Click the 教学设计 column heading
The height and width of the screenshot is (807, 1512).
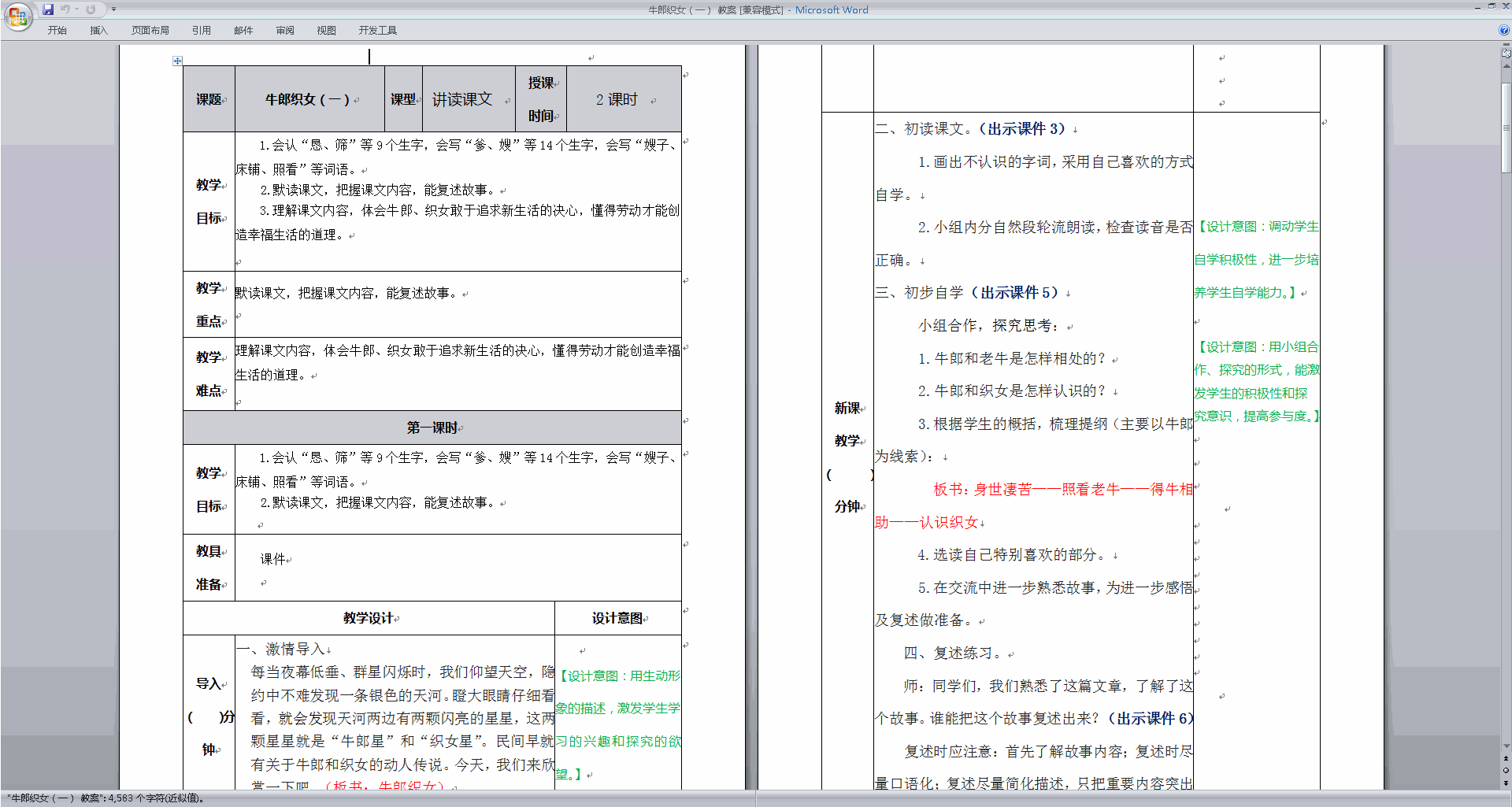pyautogui.click(x=369, y=618)
